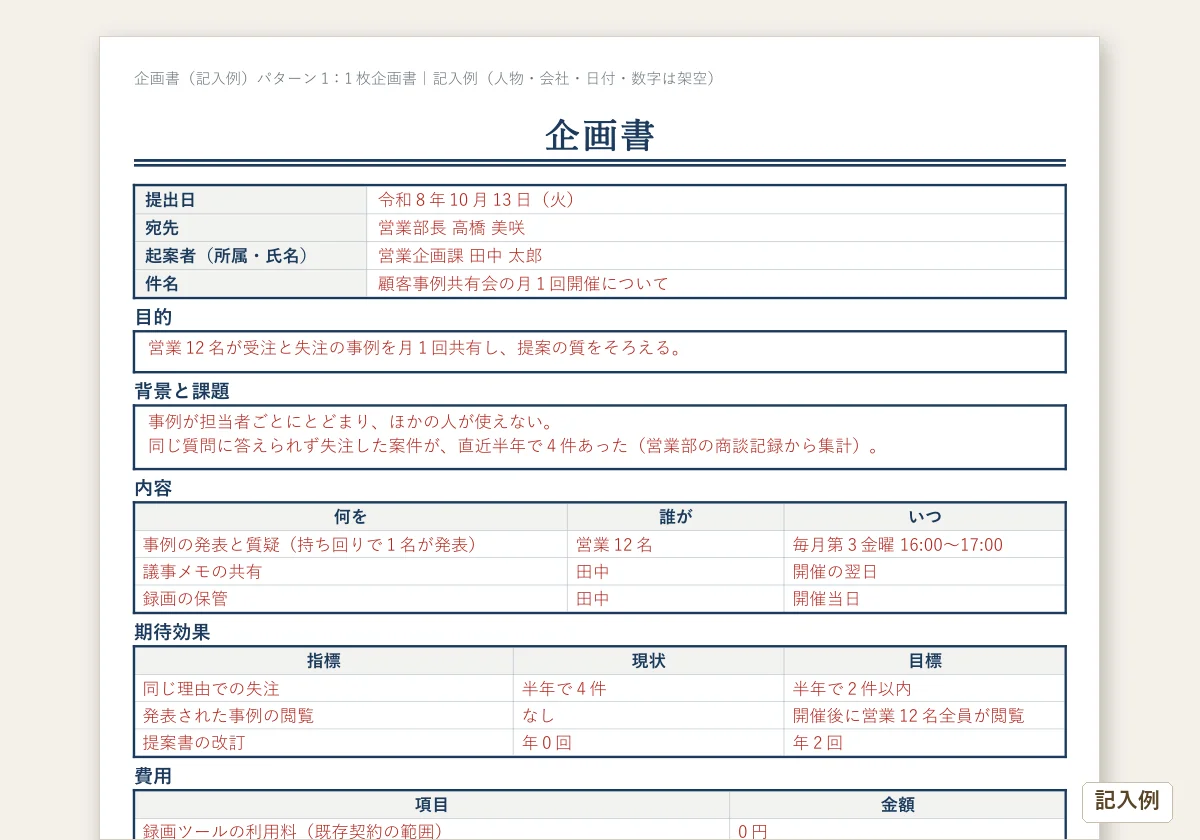The image size is (1200, 840).
Task: Click 田中 in the 録画の保管 row
Action: point(676,599)
